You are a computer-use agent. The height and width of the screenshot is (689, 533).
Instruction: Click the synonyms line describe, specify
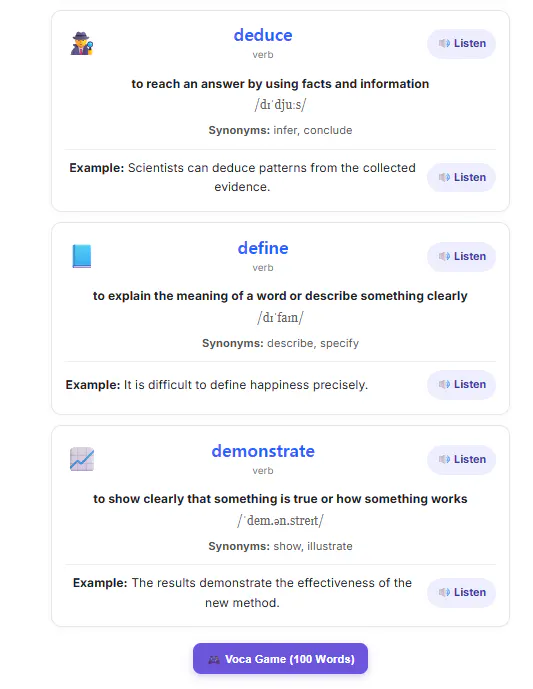click(280, 343)
